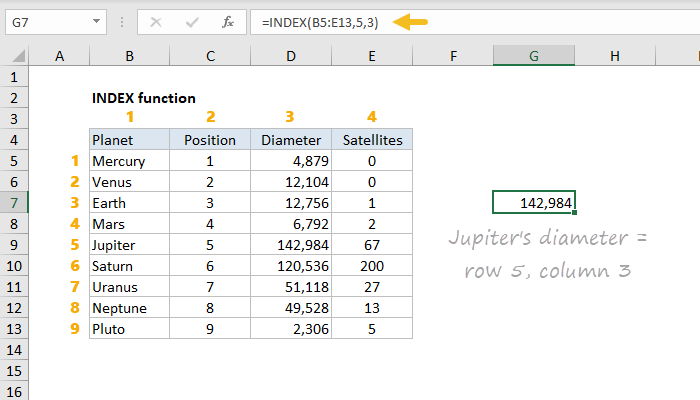Click satellites value 200
This screenshot has width=700, height=400.
click(x=372, y=266)
